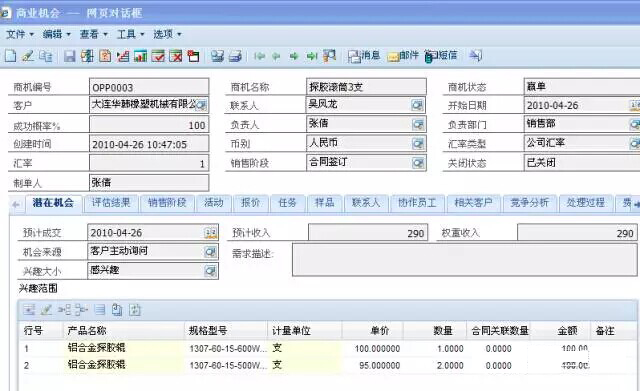Click the Copy record toolbar icon
The image size is (640, 391).
46,56
